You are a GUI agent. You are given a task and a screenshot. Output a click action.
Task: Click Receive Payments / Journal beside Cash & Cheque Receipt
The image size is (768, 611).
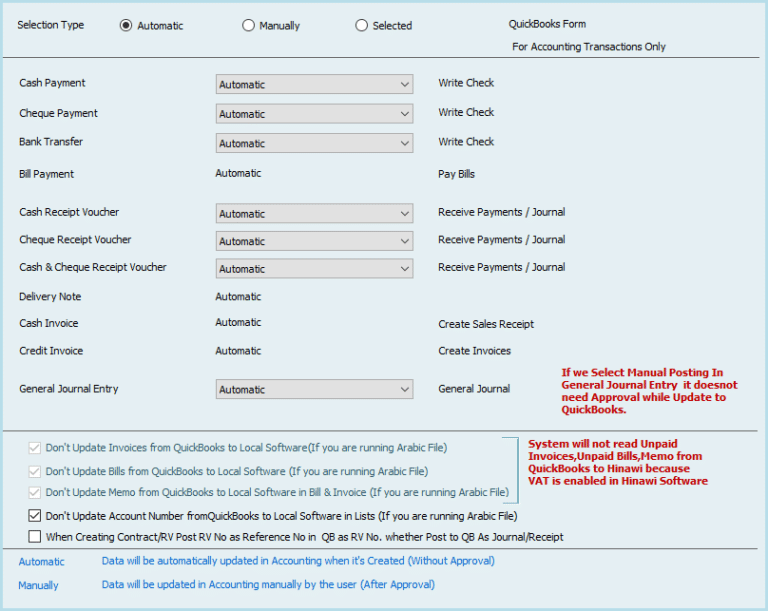[502, 267]
